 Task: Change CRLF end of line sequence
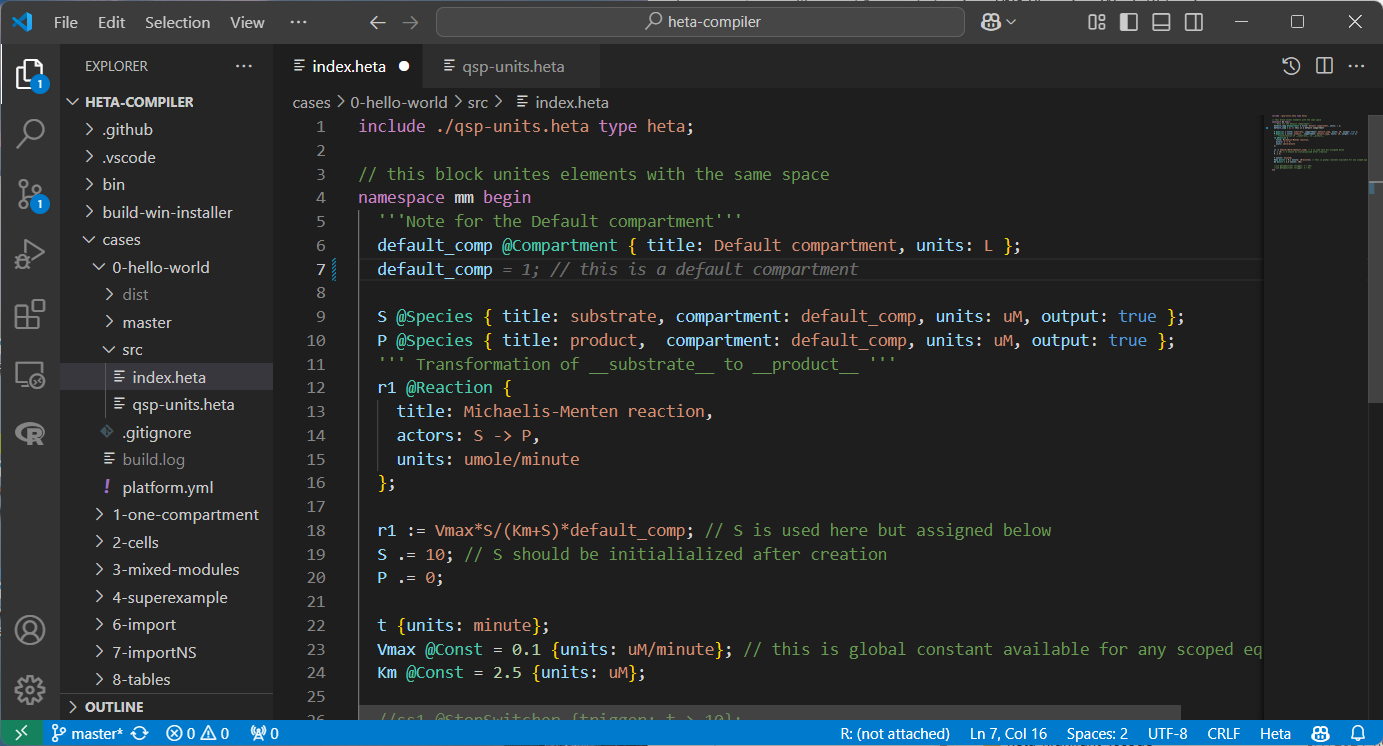click(1223, 733)
